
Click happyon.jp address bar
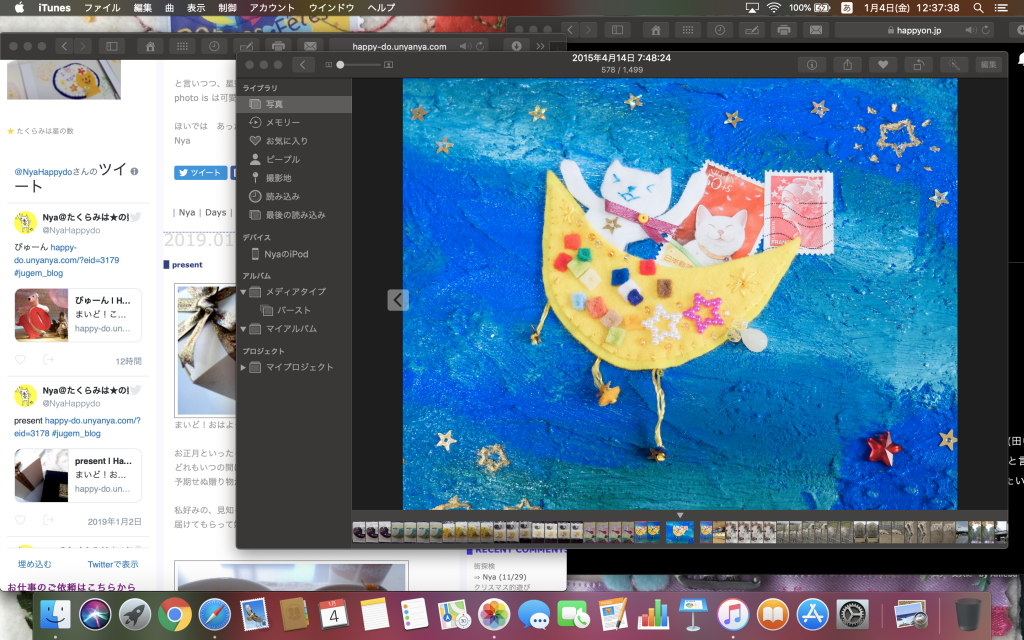[x=917, y=30]
